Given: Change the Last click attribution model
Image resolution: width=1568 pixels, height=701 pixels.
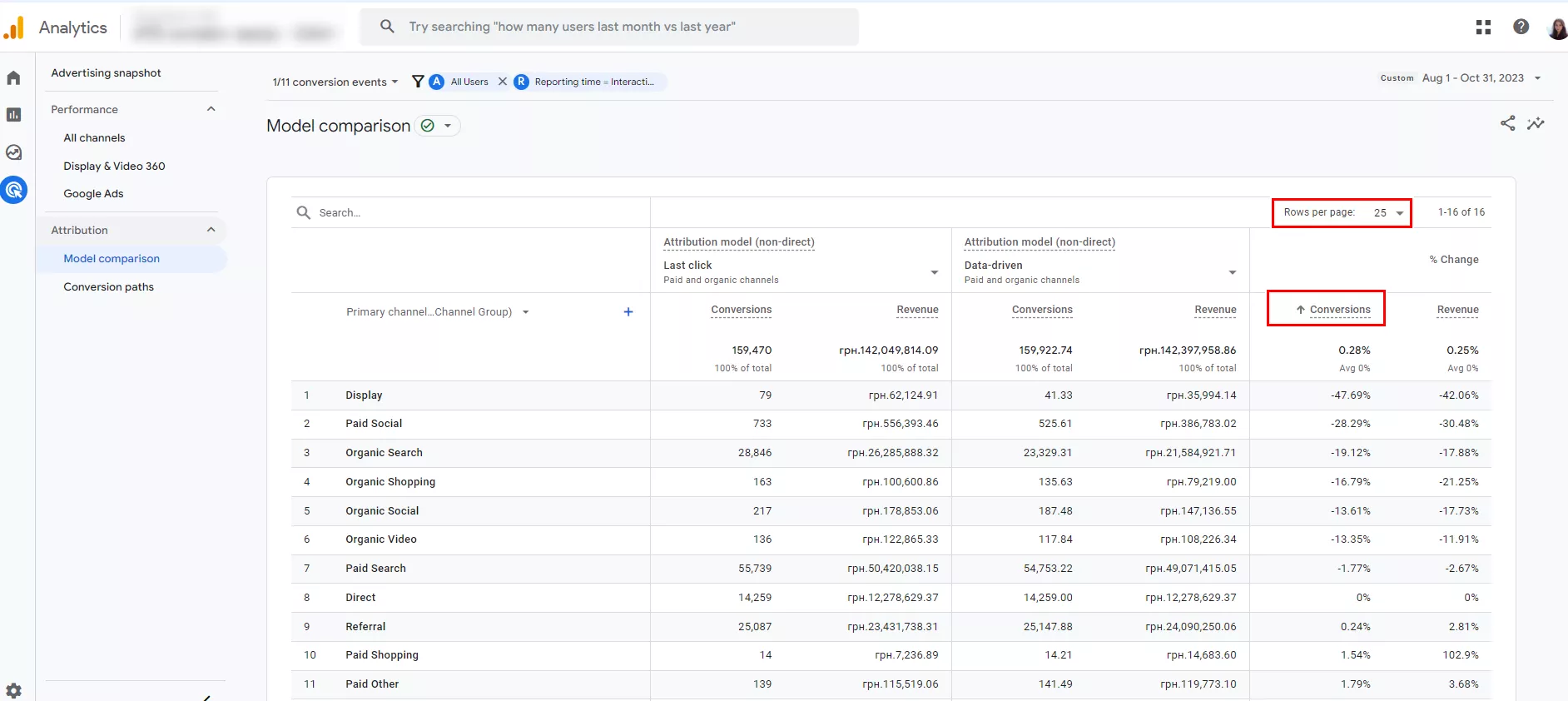Looking at the screenshot, I should (x=801, y=272).
